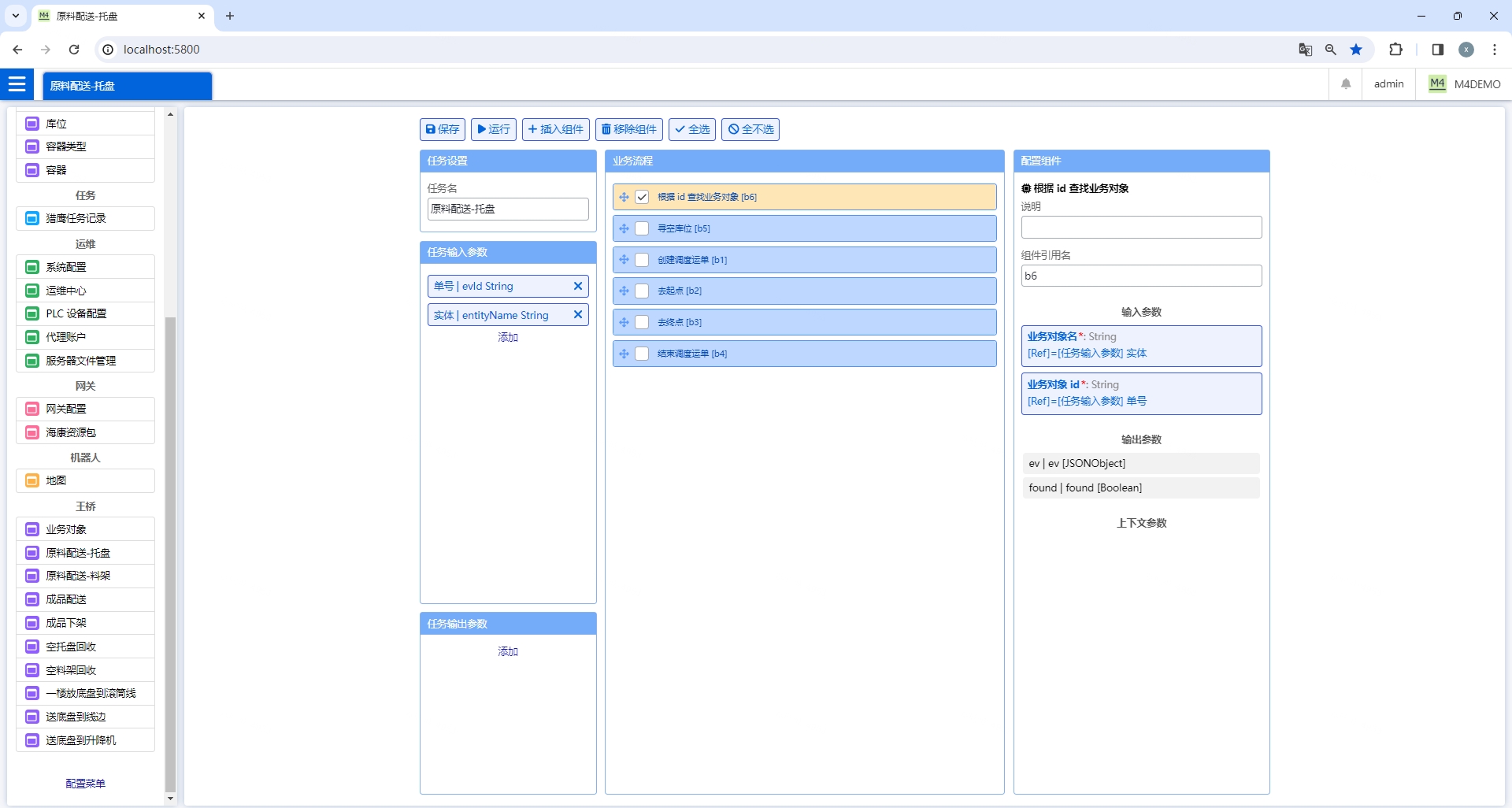
Task: Click the 地图 orange icon
Action: 32,480
